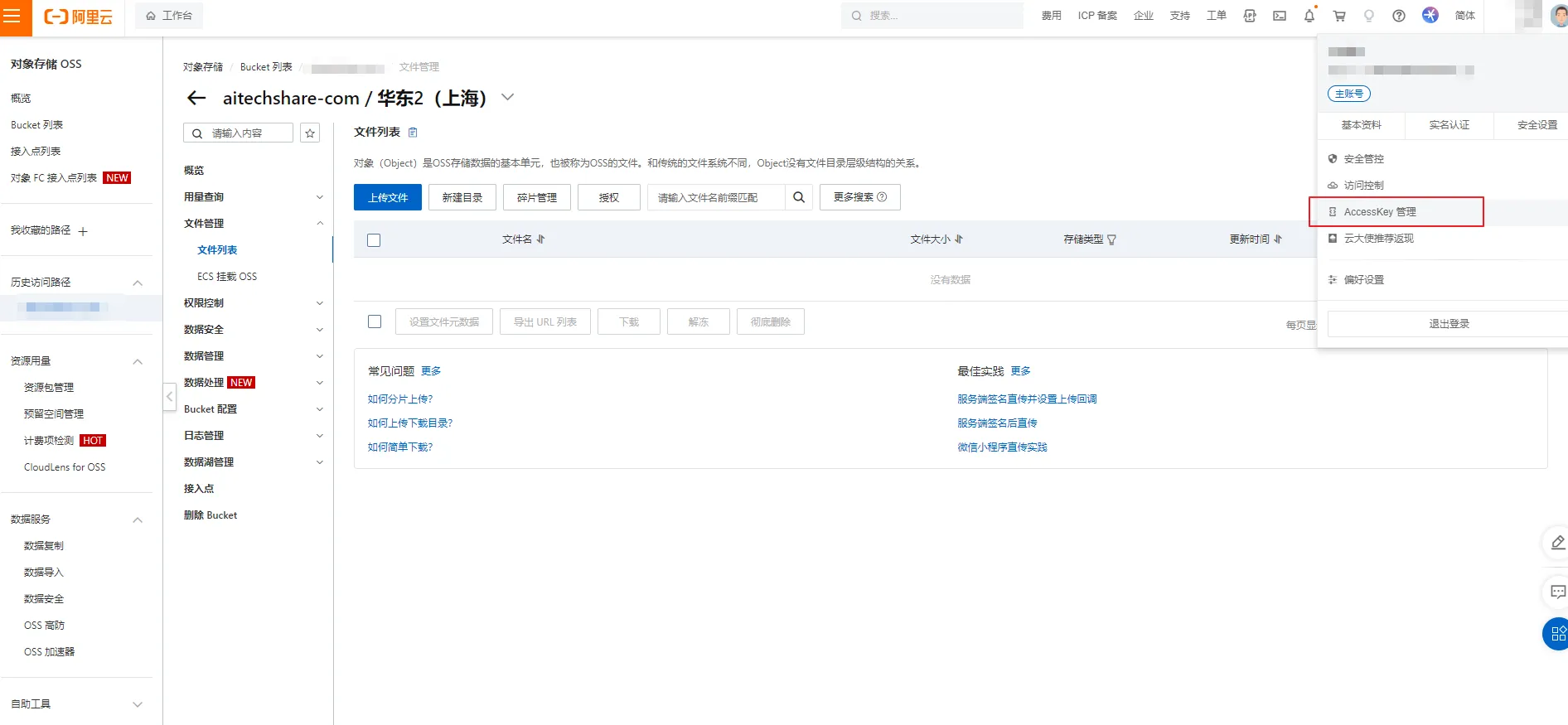1568x725 pixels.
Task: Sort by 文件名 using the sort icon
Action: [540, 239]
